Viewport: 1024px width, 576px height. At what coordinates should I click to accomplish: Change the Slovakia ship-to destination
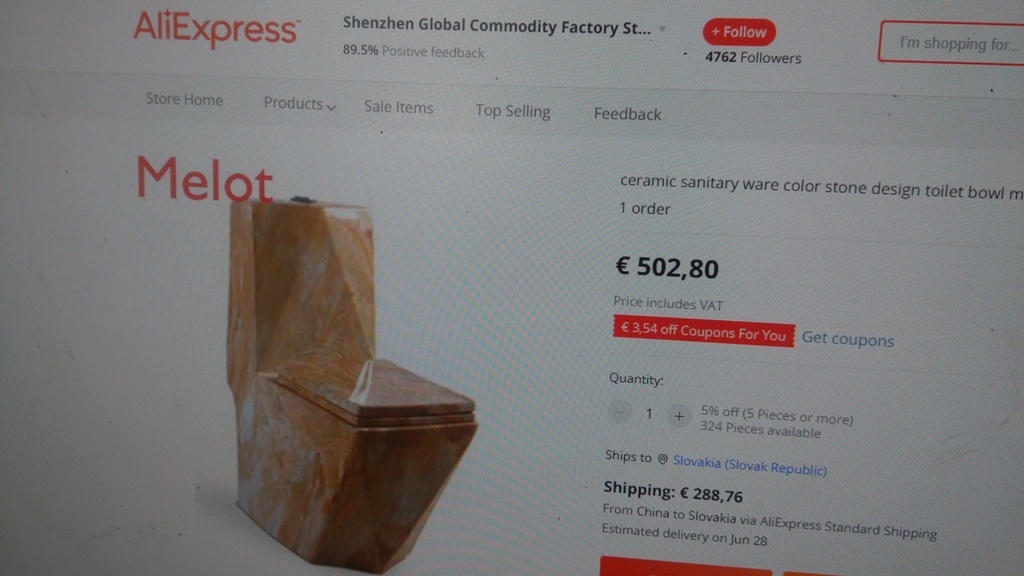pyautogui.click(x=750, y=465)
